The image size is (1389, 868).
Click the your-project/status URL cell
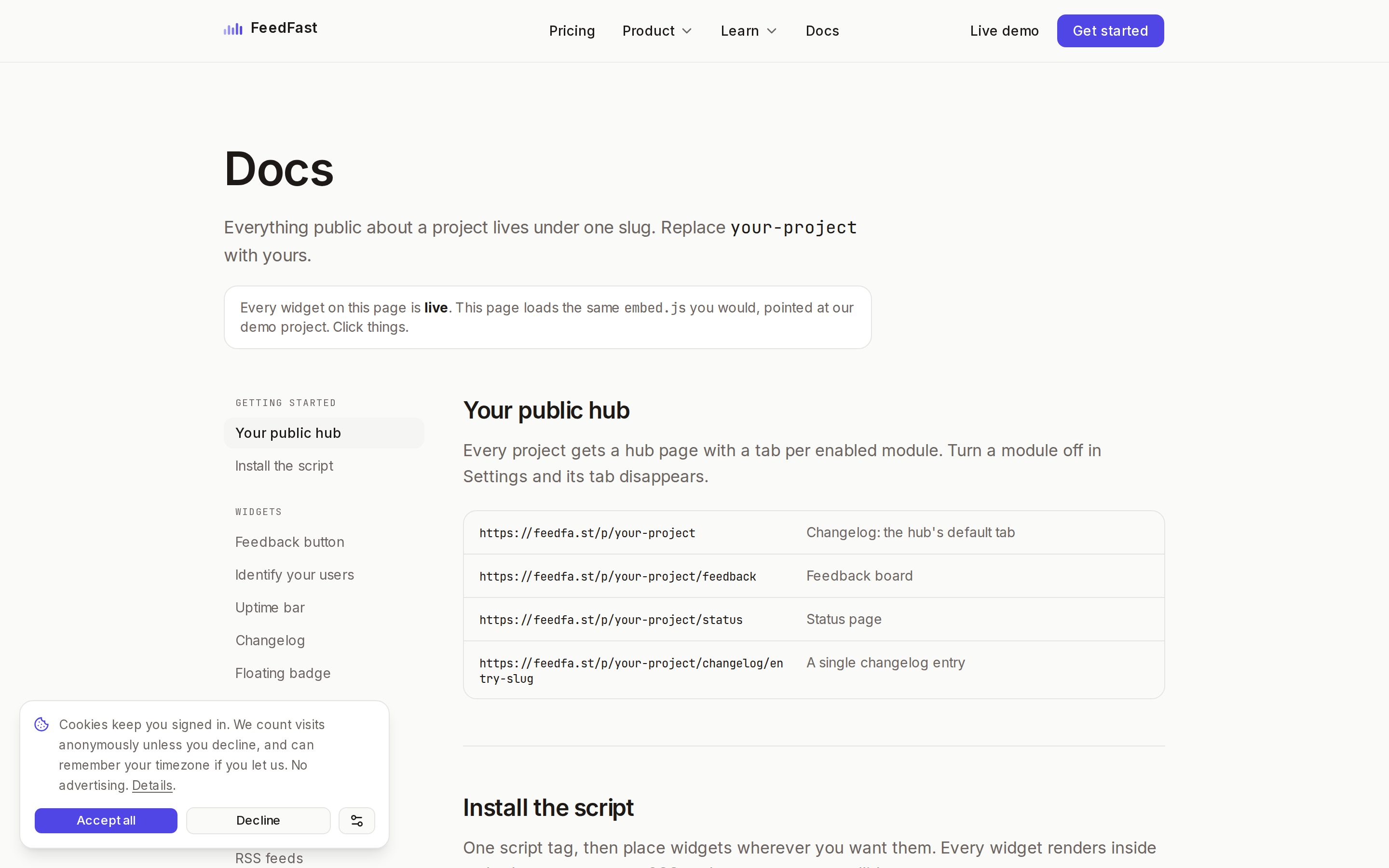click(611, 620)
